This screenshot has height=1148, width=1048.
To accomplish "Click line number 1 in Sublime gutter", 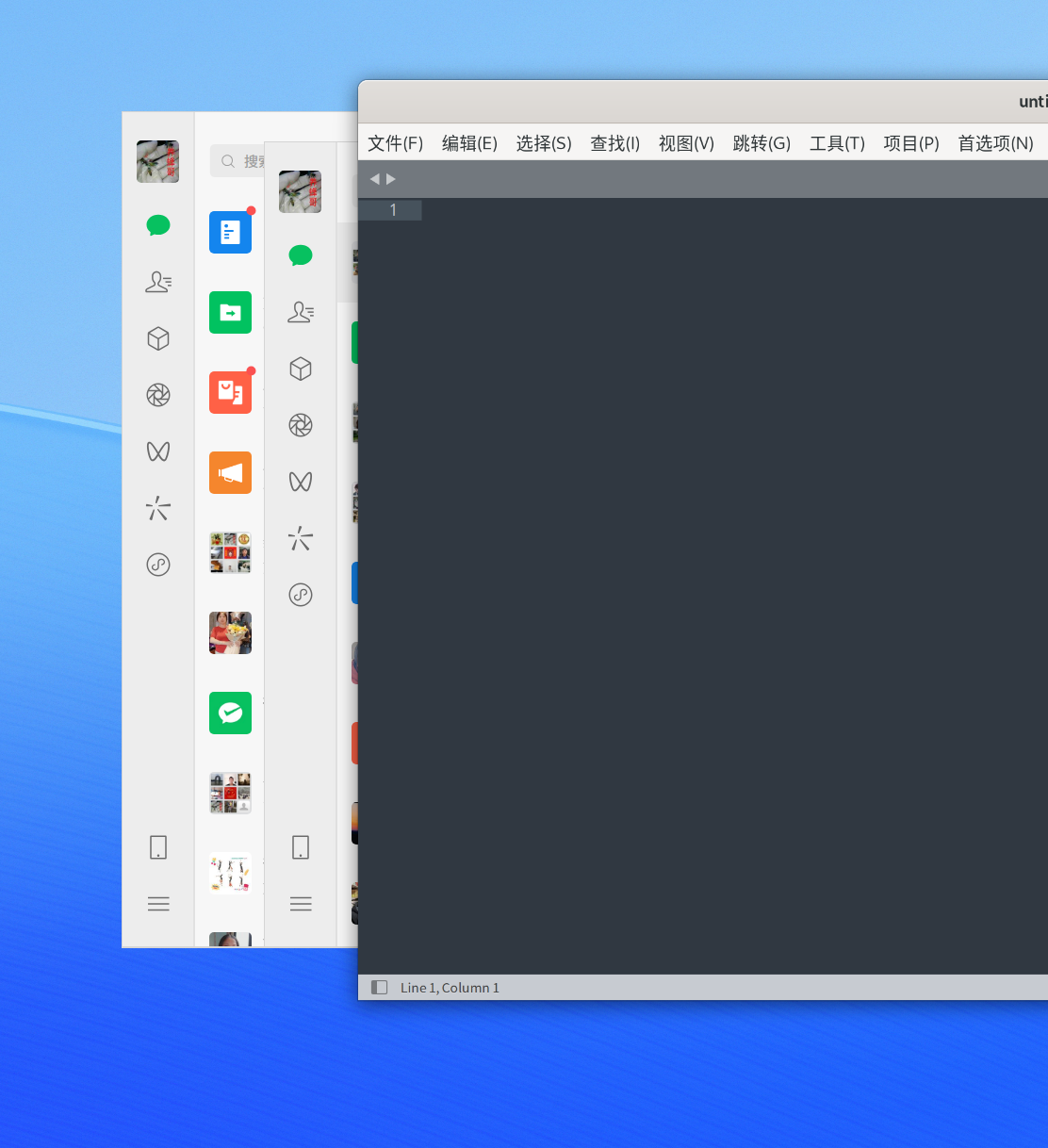I will 393,210.
